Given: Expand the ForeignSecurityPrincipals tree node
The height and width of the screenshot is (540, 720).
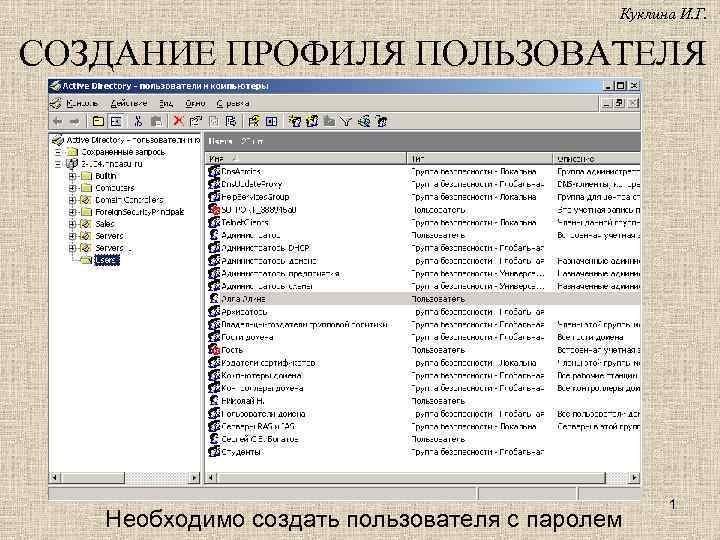Looking at the screenshot, I should (x=72, y=212).
